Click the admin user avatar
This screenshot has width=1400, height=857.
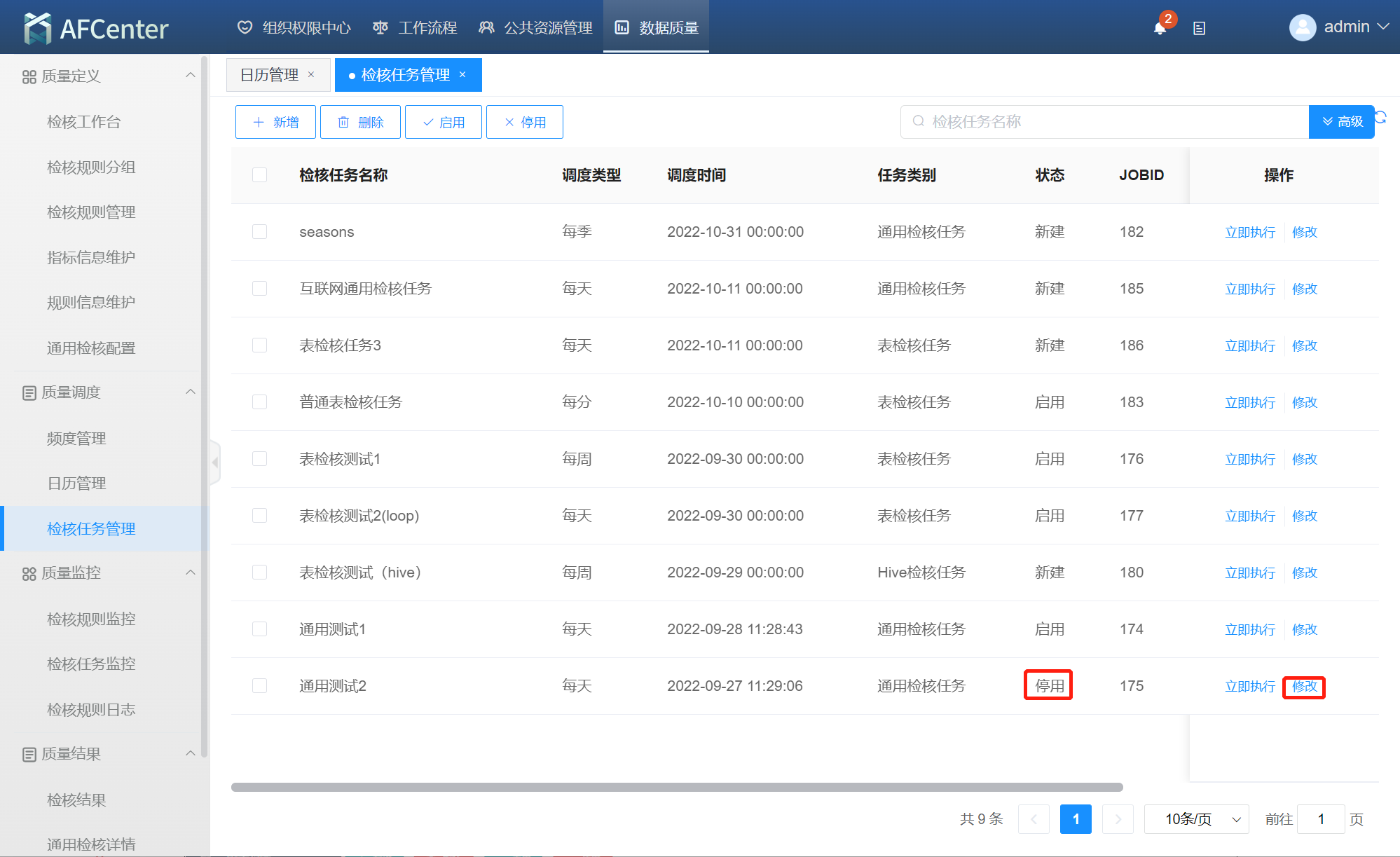click(x=1303, y=27)
